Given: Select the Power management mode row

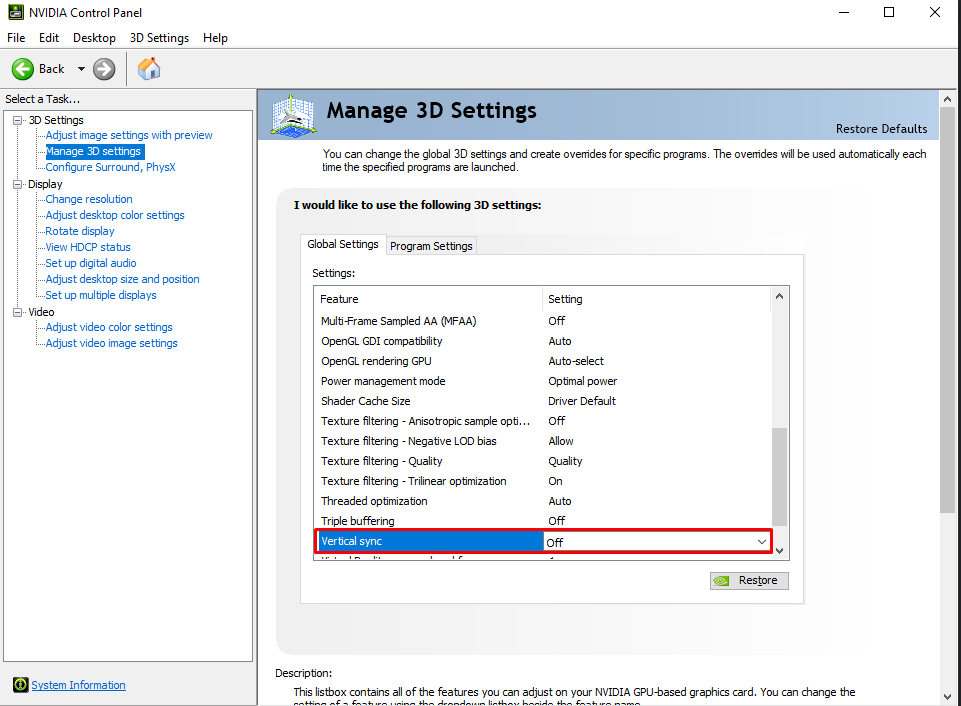Looking at the screenshot, I should (x=542, y=381).
